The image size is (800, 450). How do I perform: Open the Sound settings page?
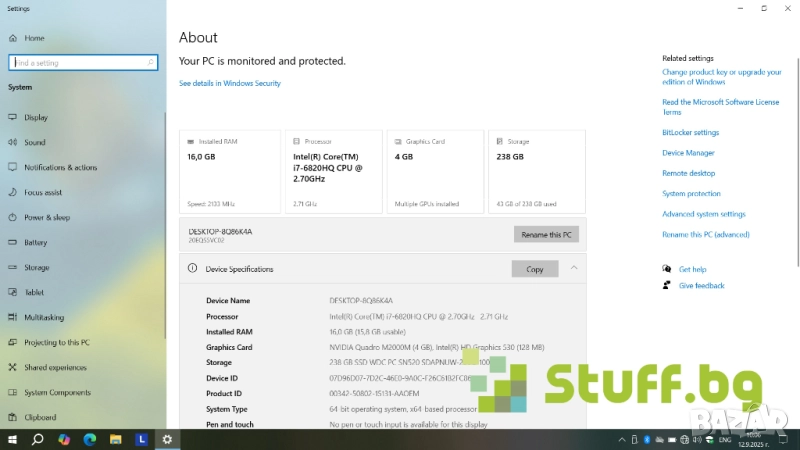click(34, 143)
